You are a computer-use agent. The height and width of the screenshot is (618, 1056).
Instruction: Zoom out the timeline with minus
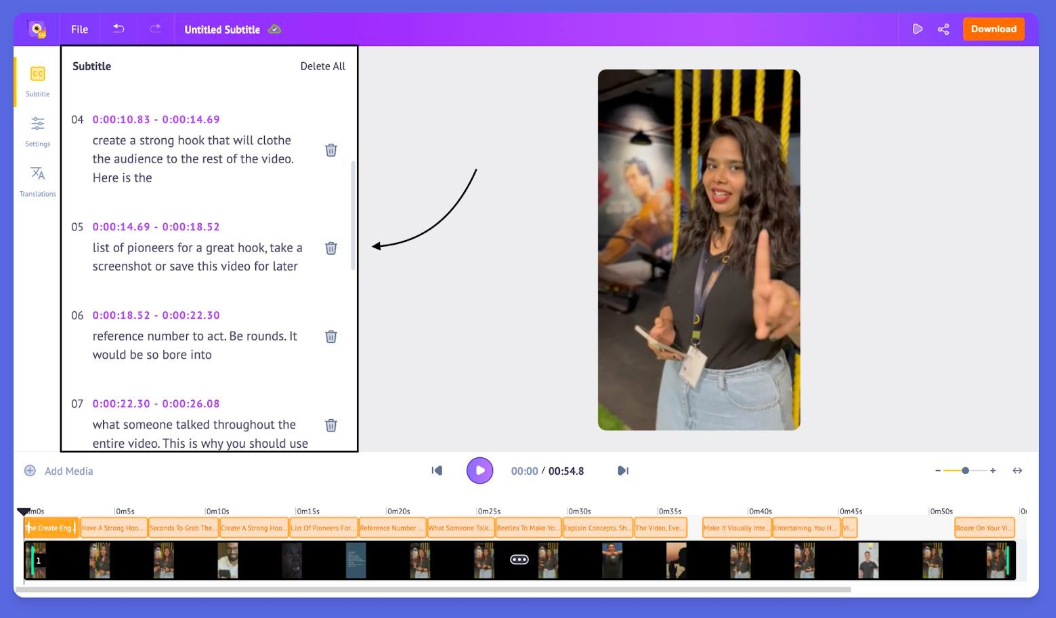click(x=937, y=471)
